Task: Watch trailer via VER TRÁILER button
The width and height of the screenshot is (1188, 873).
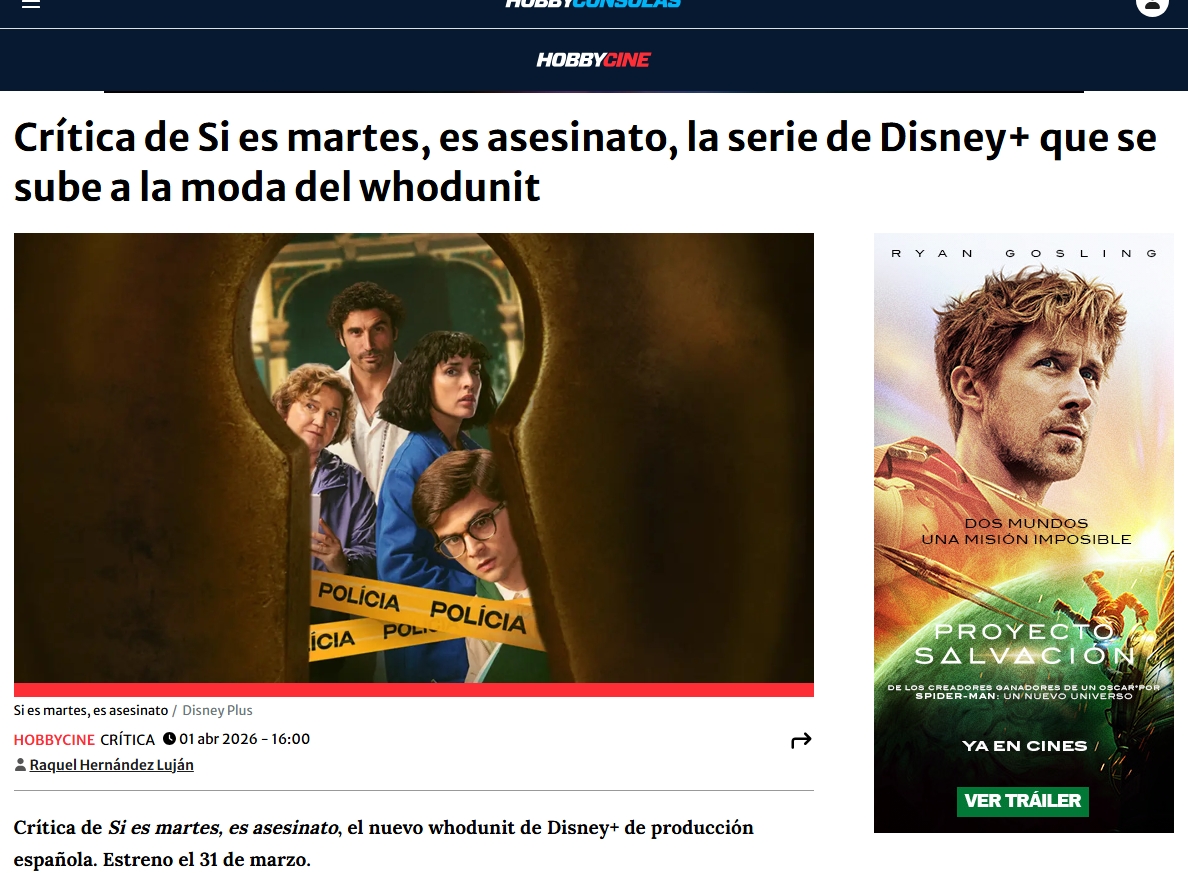Action: (x=1023, y=801)
